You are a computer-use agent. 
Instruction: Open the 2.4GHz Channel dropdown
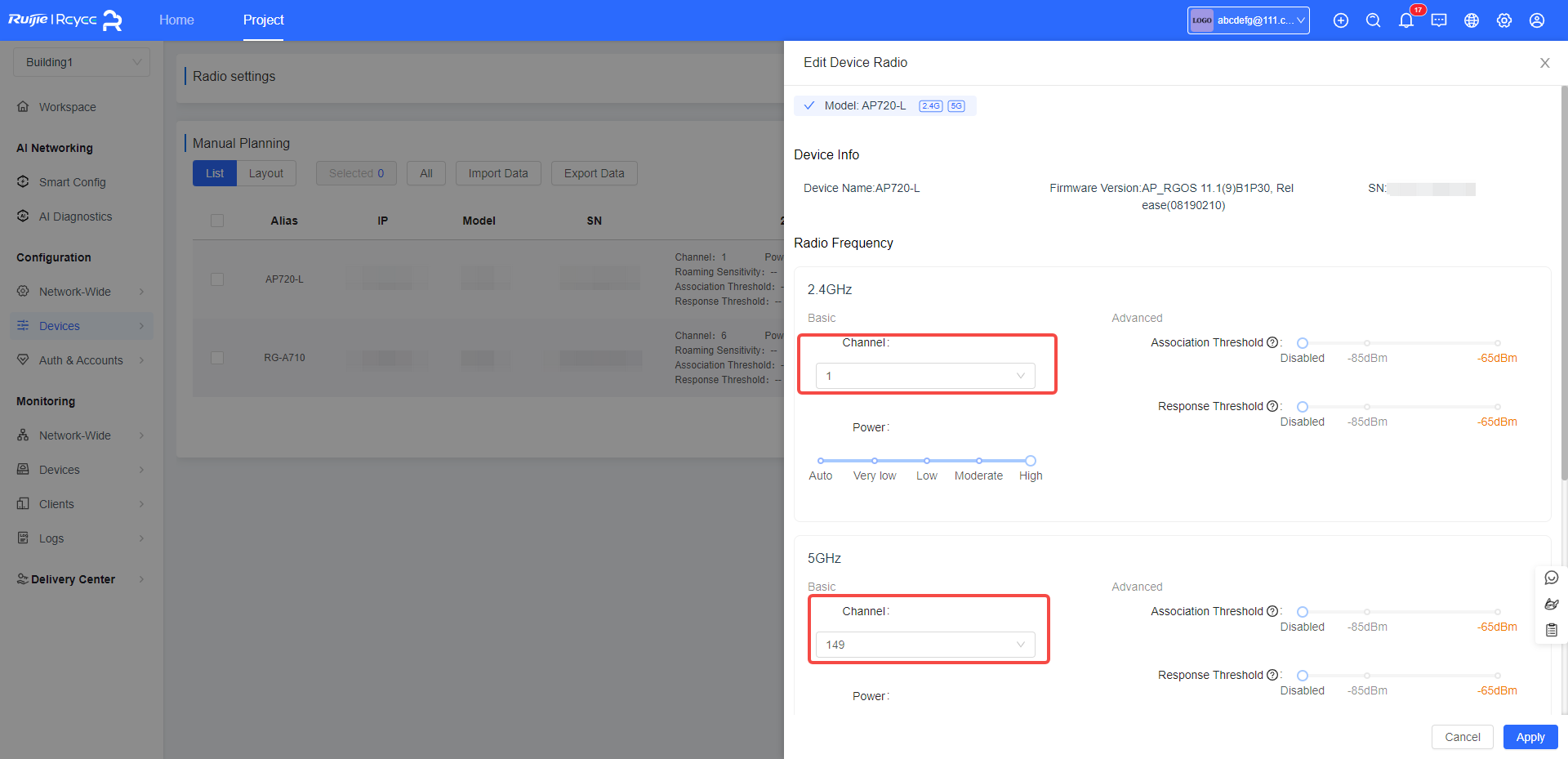924,376
